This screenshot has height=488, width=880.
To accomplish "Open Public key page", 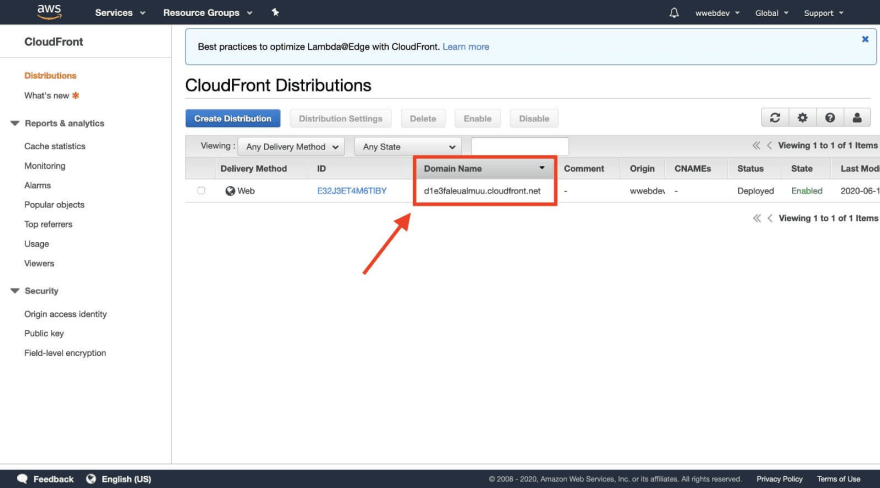I will 44,334.
